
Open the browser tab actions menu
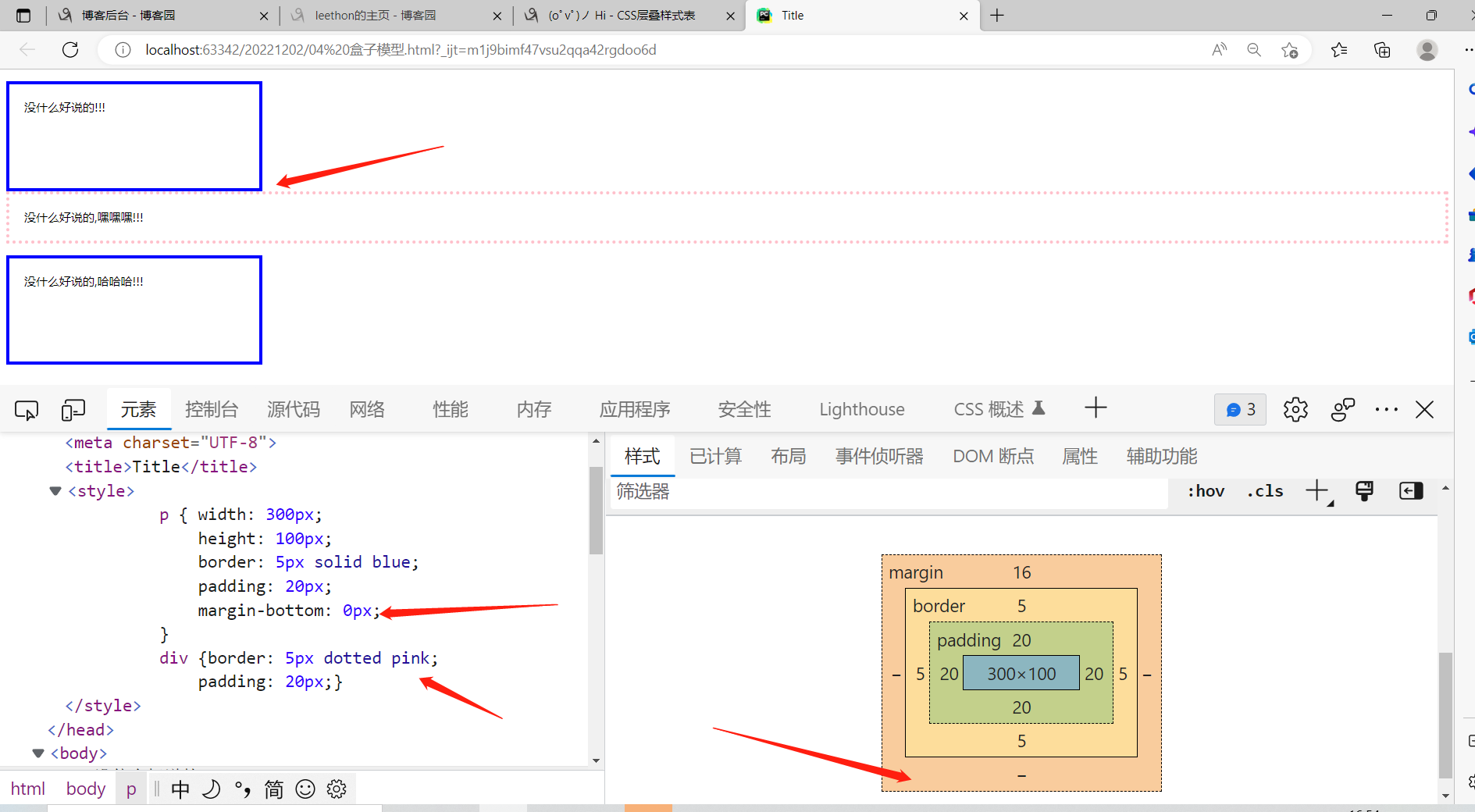23,16
